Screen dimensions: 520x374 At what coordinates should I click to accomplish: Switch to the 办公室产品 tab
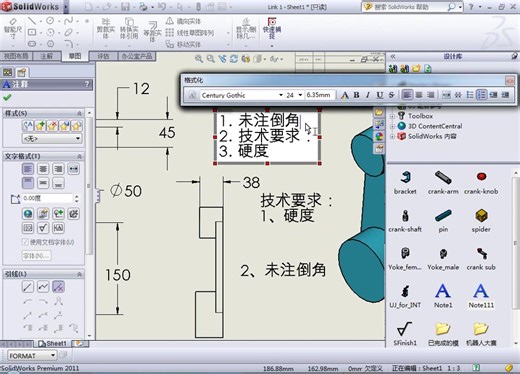pos(137,56)
